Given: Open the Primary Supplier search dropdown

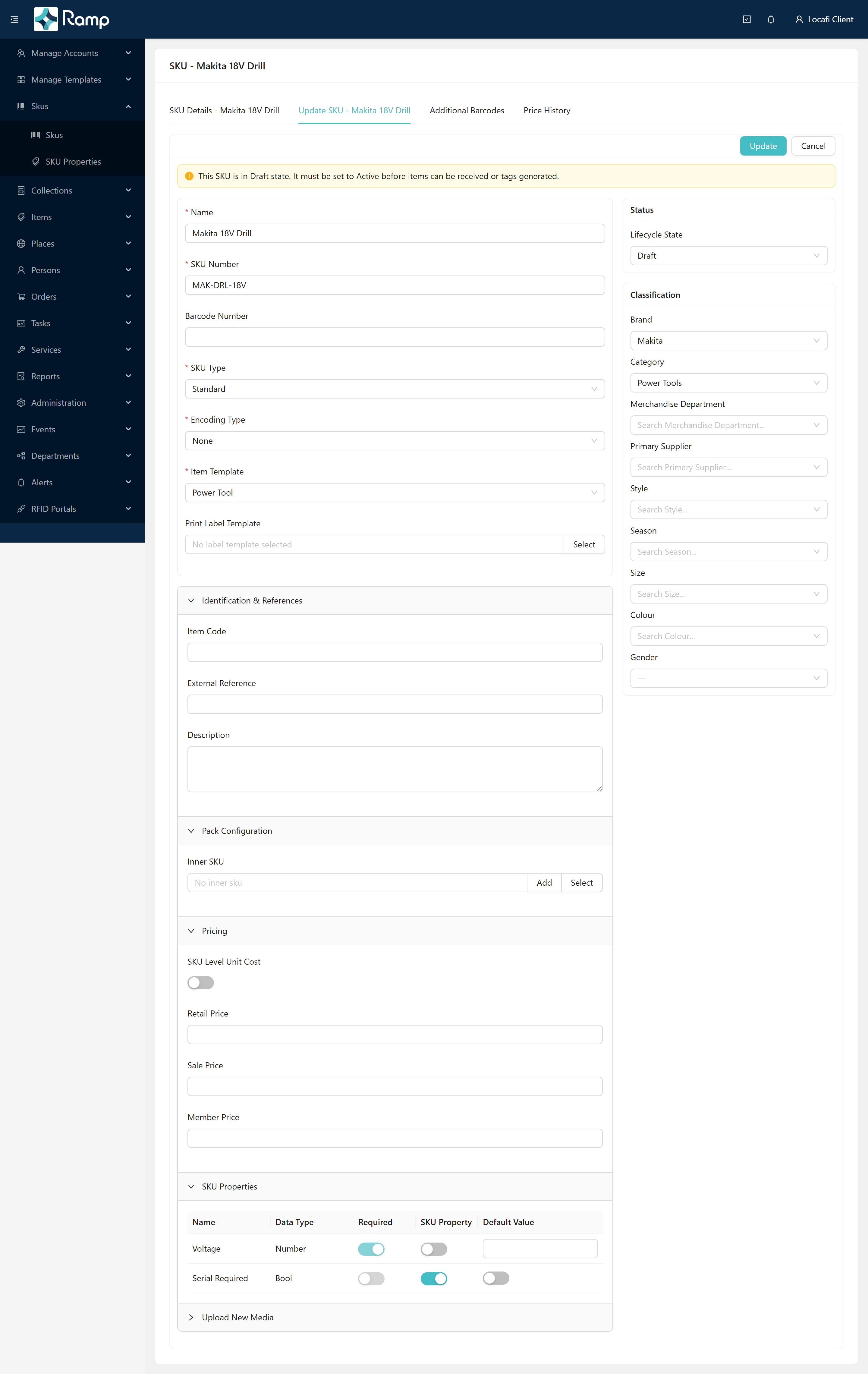Looking at the screenshot, I should tap(729, 467).
